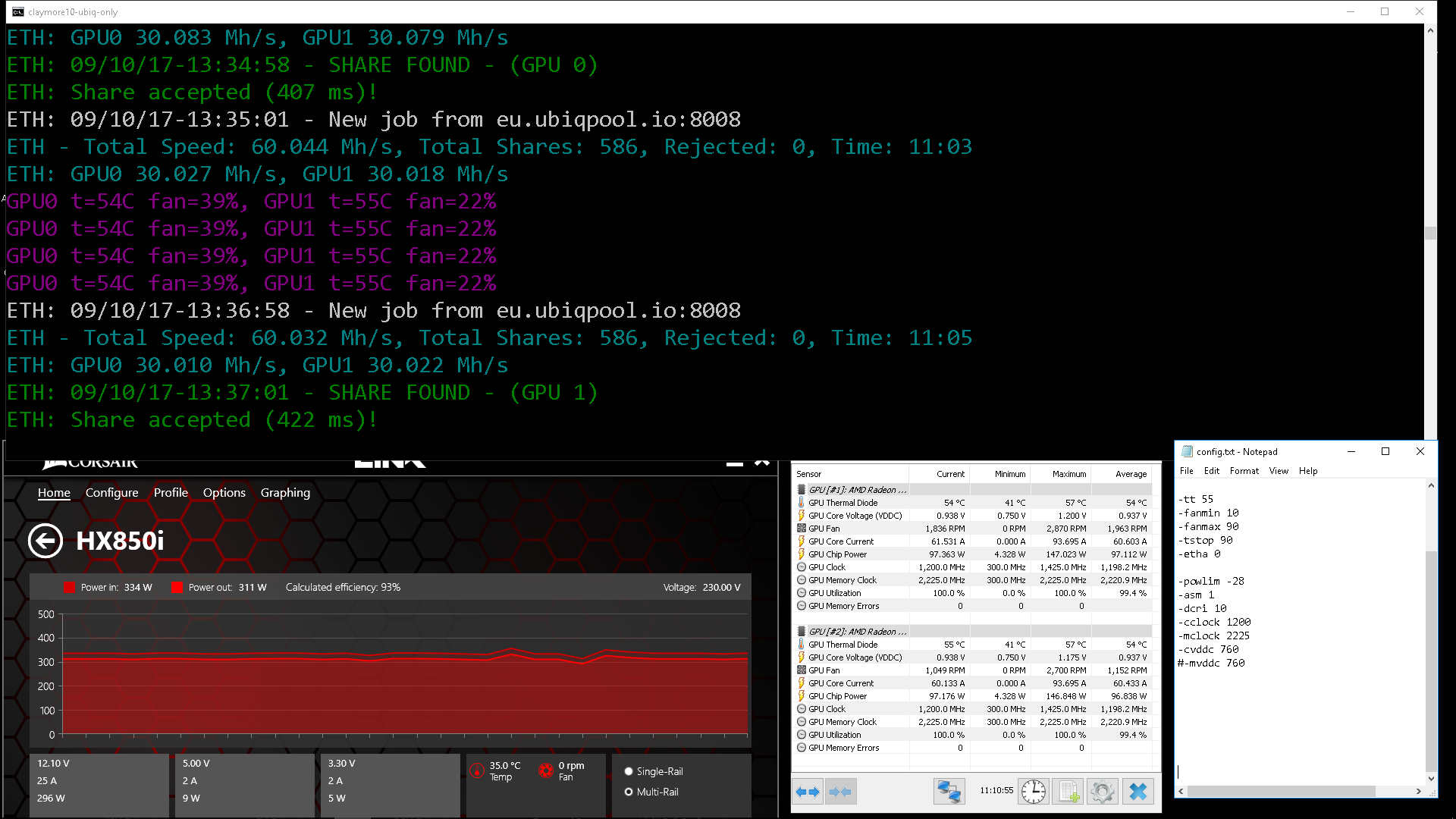Collapse the GPU [#1]: AMD Radeon sensor group
The width and height of the screenshot is (1456, 819).
tap(858, 490)
